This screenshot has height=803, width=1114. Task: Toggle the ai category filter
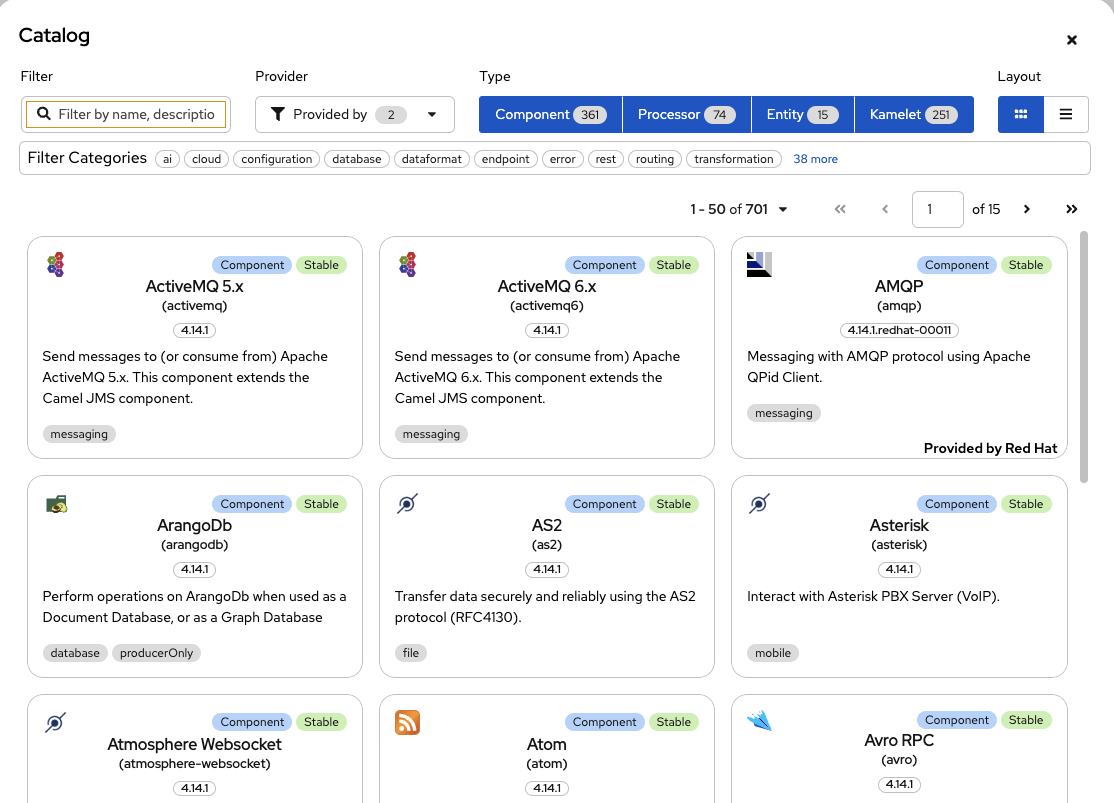[x=167, y=159]
